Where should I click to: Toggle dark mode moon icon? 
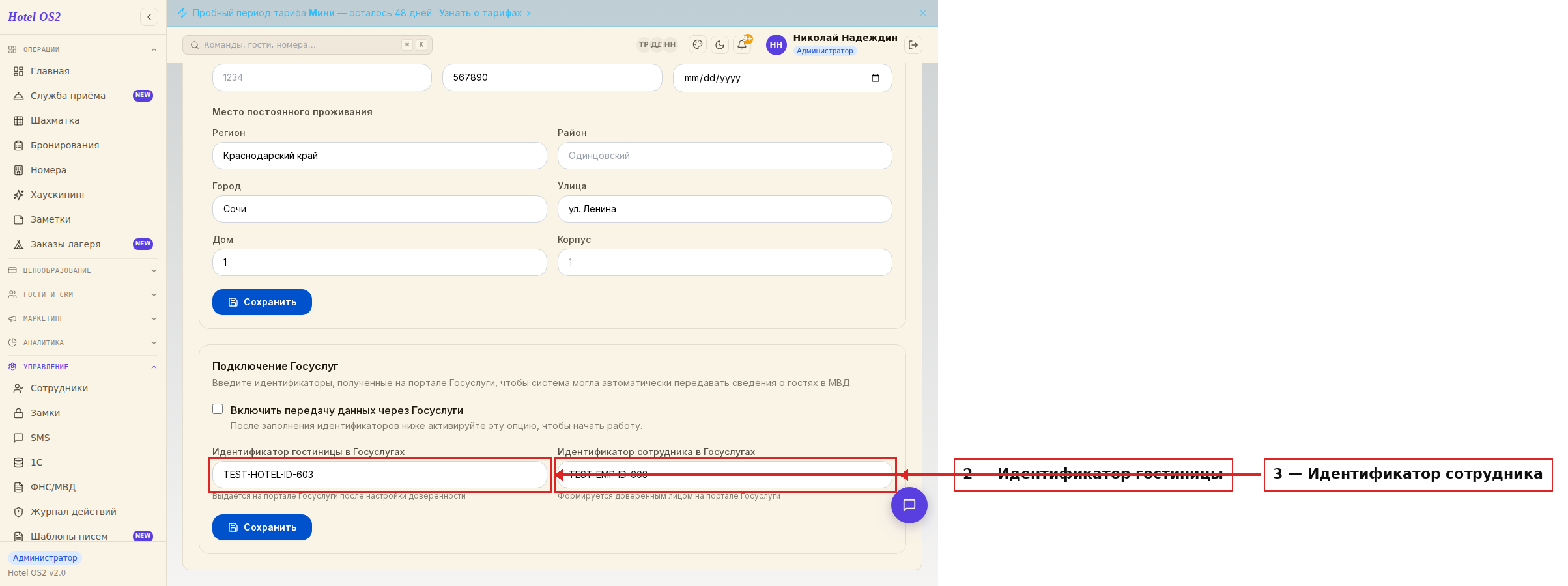click(x=720, y=45)
